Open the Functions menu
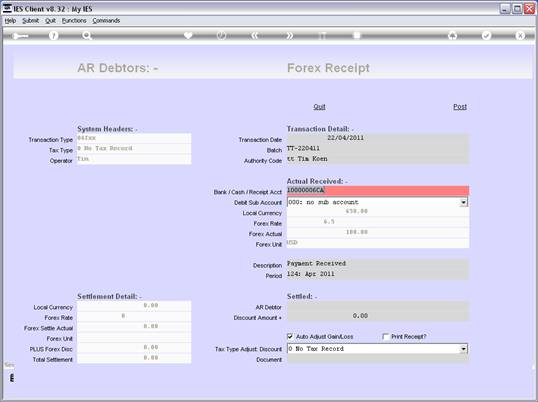This screenshot has height=402, width=538. tap(74, 21)
